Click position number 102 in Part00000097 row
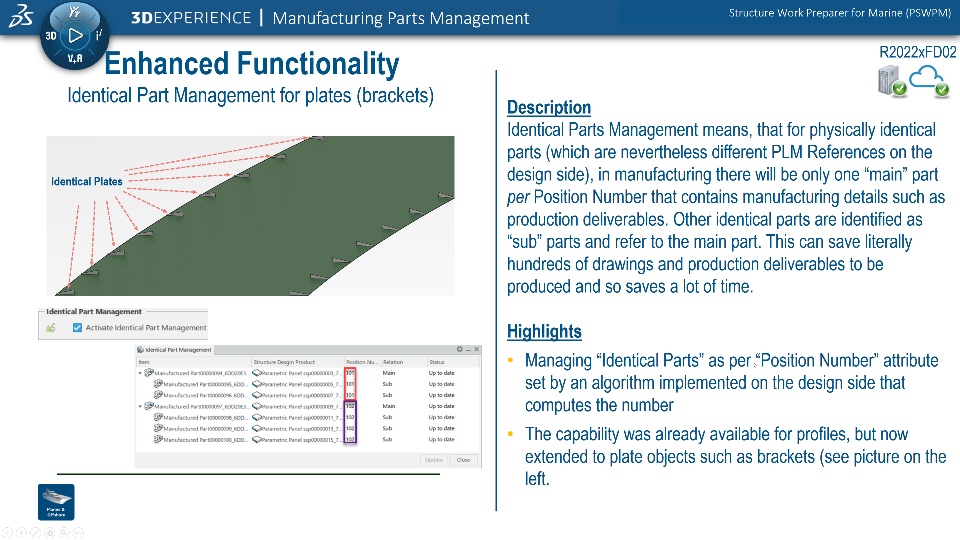Image resolution: width=960 pixels, height=540 pixels. pos(350,406)
